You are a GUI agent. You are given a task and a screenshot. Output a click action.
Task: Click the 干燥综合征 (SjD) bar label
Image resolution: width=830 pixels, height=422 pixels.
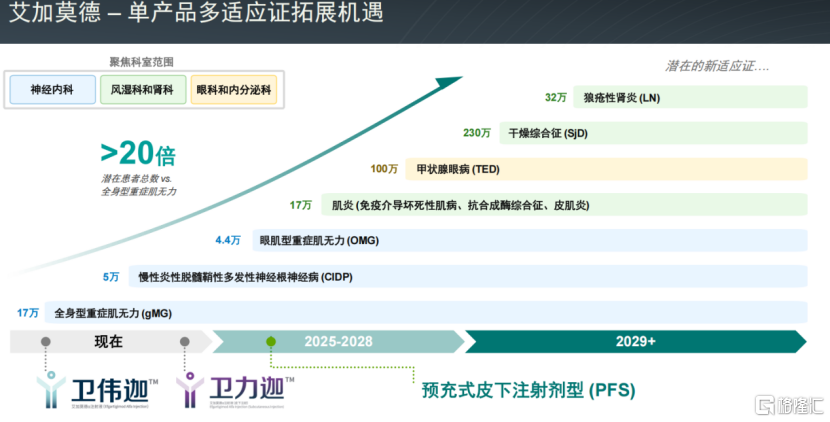(548, 133)
